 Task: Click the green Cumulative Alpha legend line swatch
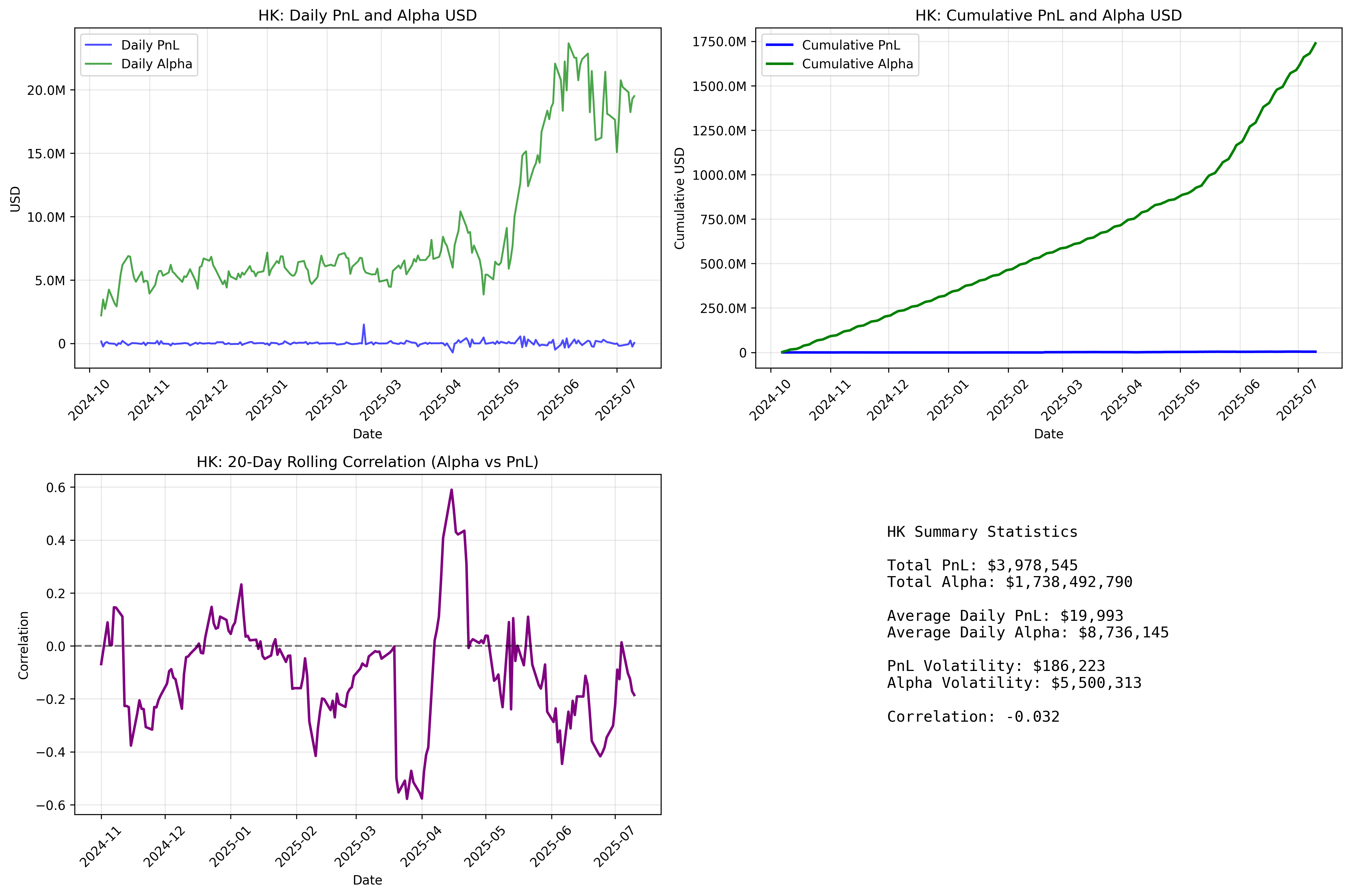pos(779,64)
